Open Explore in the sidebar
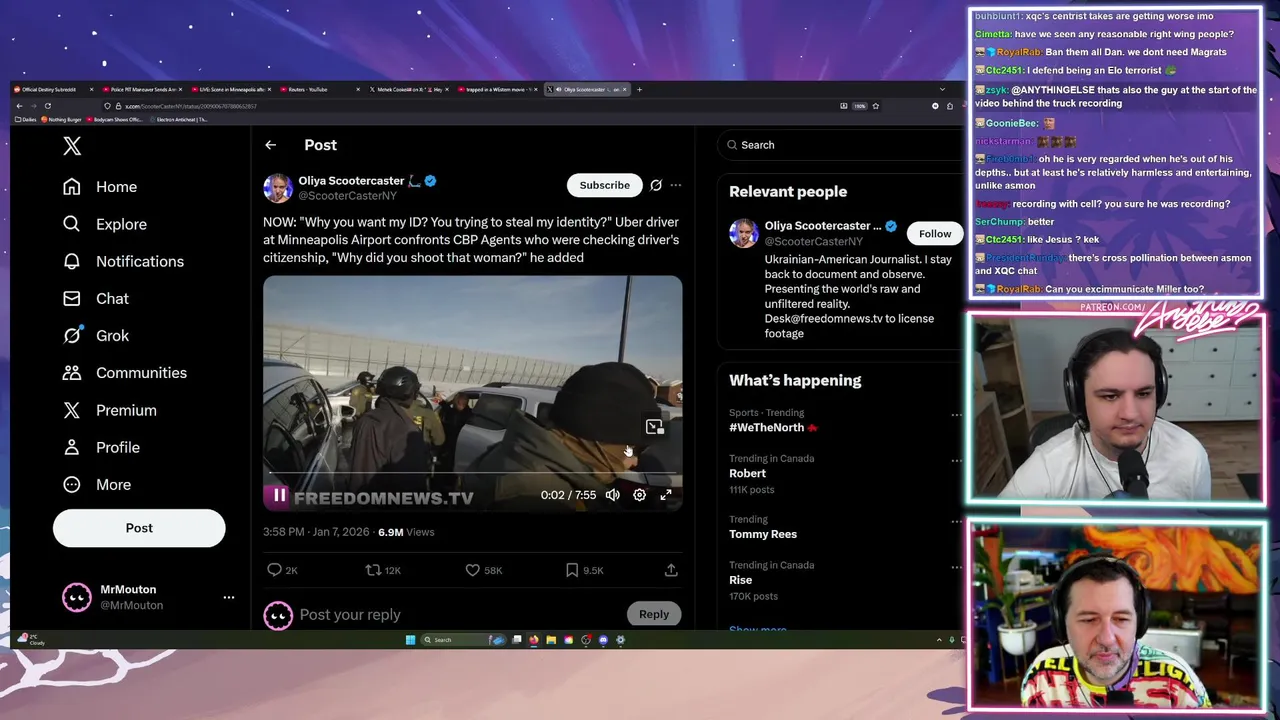Viewport: 1280px width, 720px height. click(x=105, y=224)
